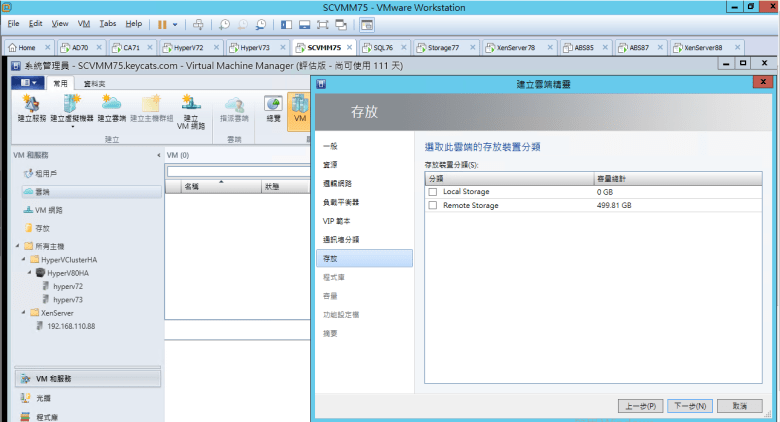Click the 建立 VM 網路 ribbon icon
The image size is (780, 422).
pos(189,110)
